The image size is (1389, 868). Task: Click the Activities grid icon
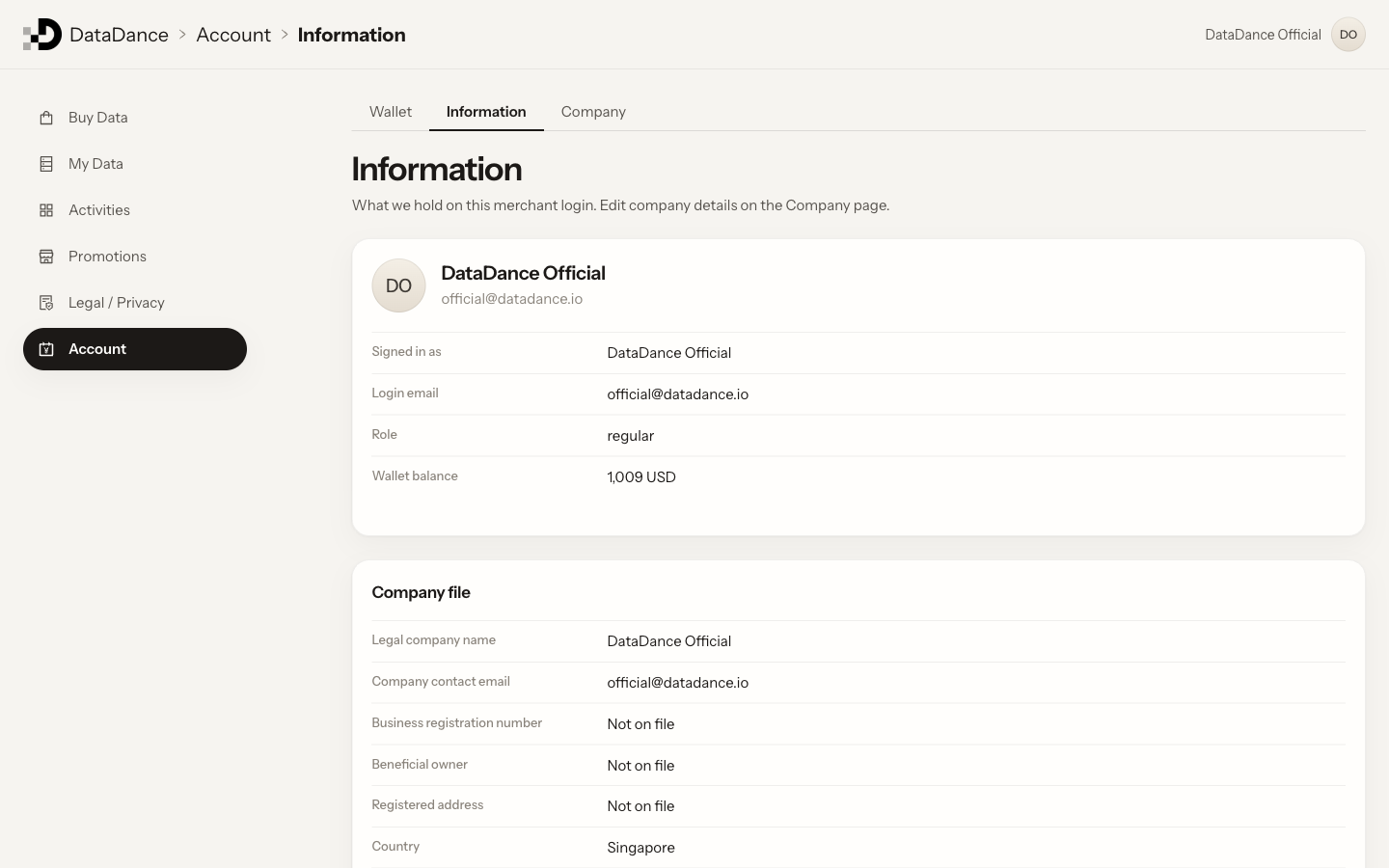coord(46,210)
